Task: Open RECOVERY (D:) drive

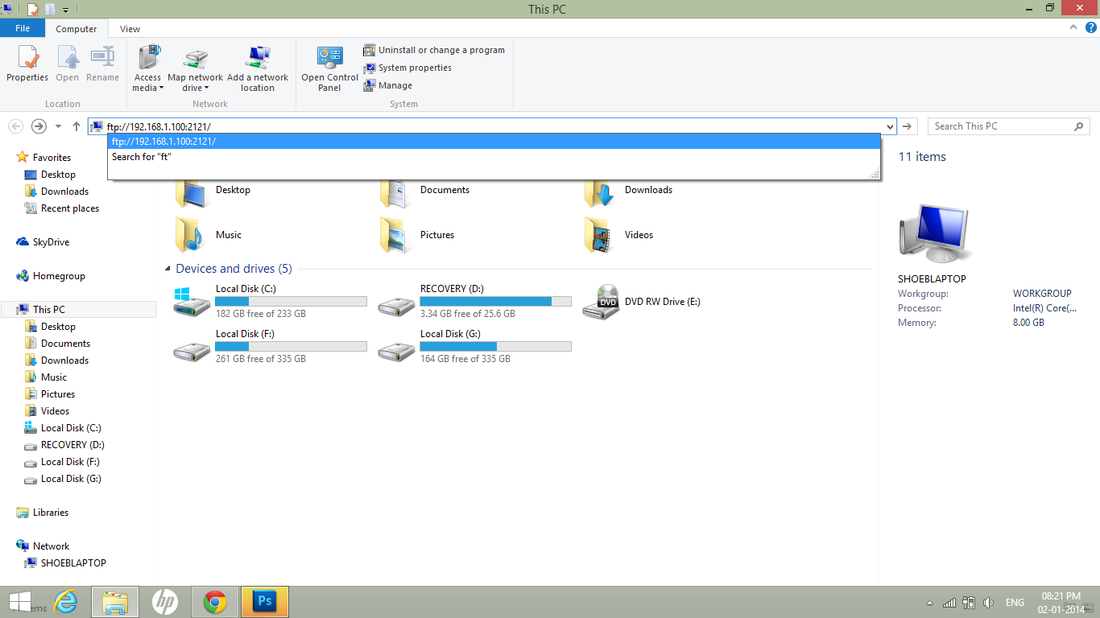Action: tap(475, 301)
